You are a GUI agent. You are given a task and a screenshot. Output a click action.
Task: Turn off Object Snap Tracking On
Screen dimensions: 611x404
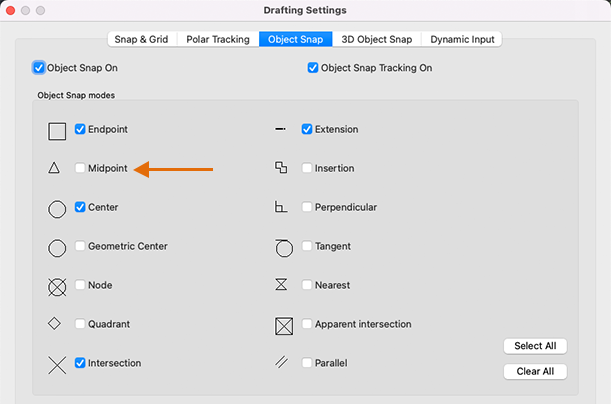(x=313, y=68)
